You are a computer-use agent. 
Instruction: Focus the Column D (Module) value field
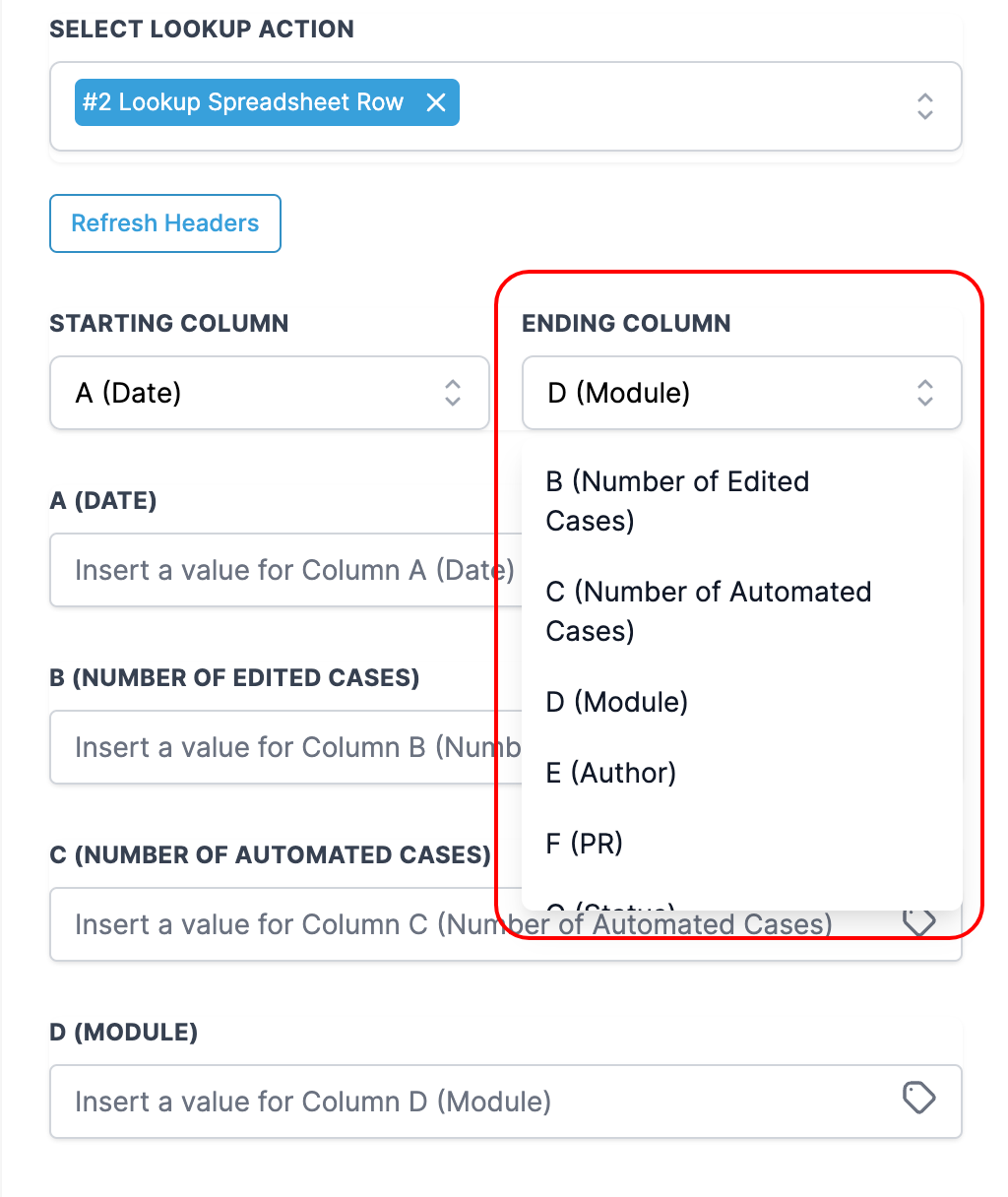pos(472,1102)
